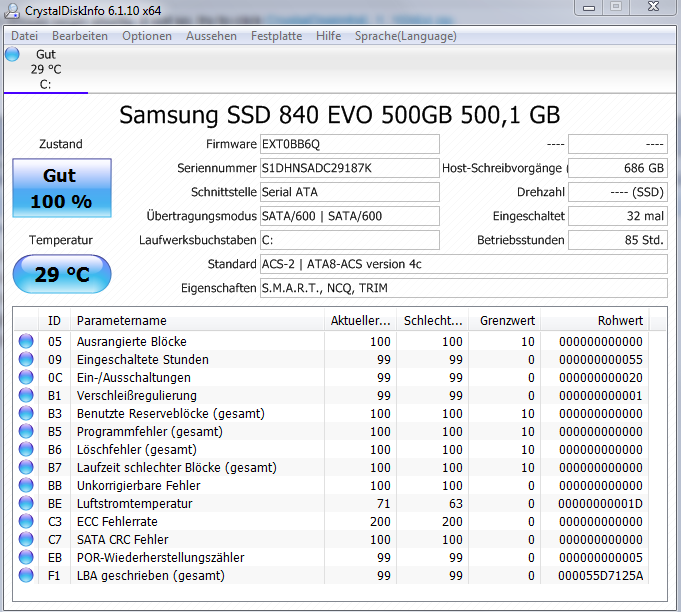
Task: Click worst value 63 in Luftstromtemperatur row
Action: click(x=456, y=504)
